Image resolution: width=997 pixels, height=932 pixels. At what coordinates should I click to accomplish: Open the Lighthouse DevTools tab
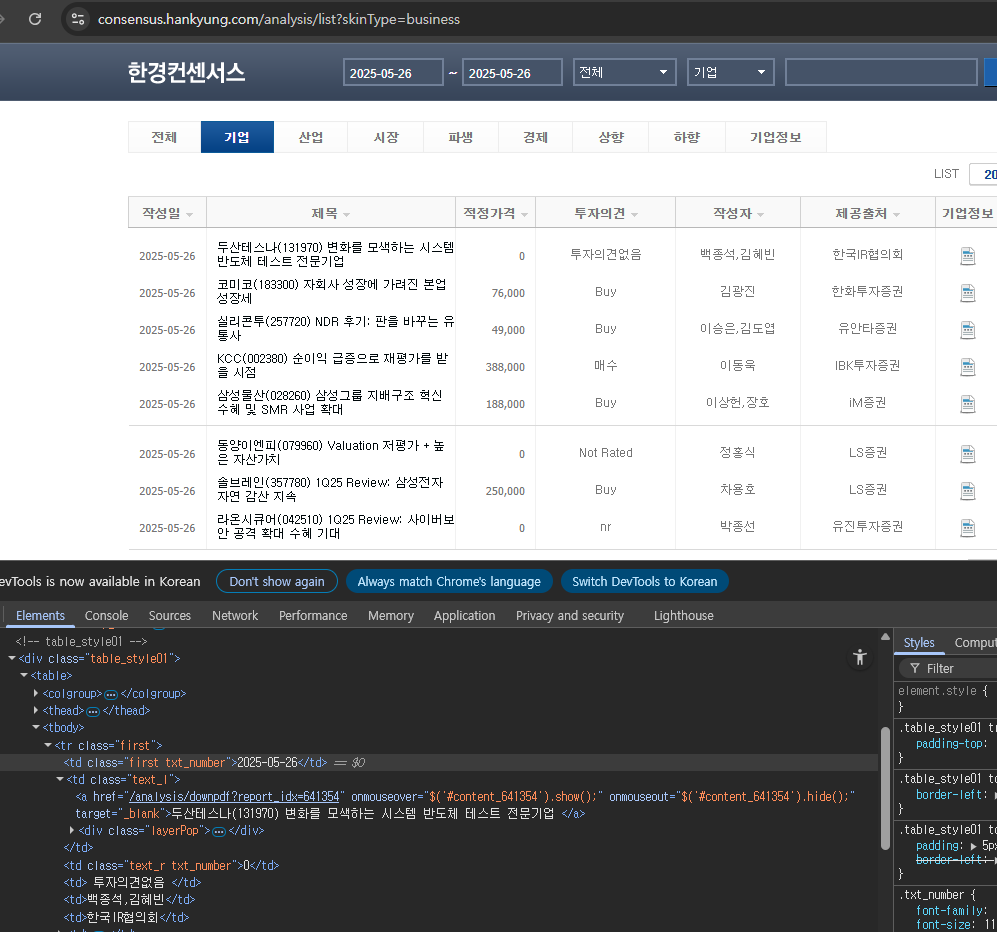[684, 615]
